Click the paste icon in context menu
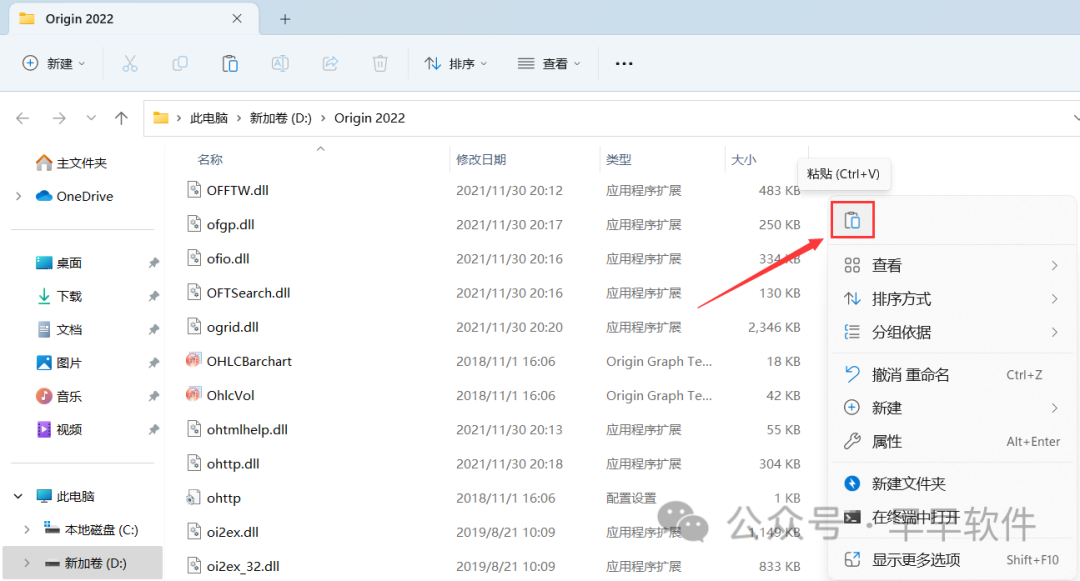Screen dimensions: 1080x581 pos(852,220)
